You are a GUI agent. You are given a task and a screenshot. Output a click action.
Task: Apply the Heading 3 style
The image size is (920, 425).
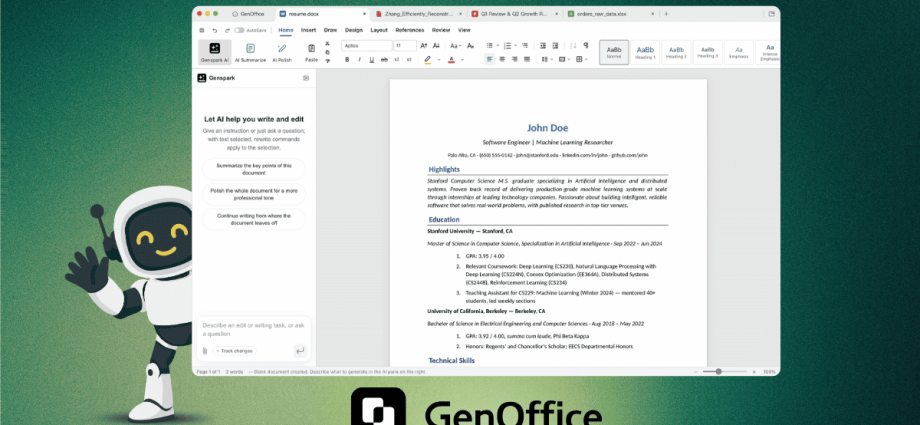(708, 52)
